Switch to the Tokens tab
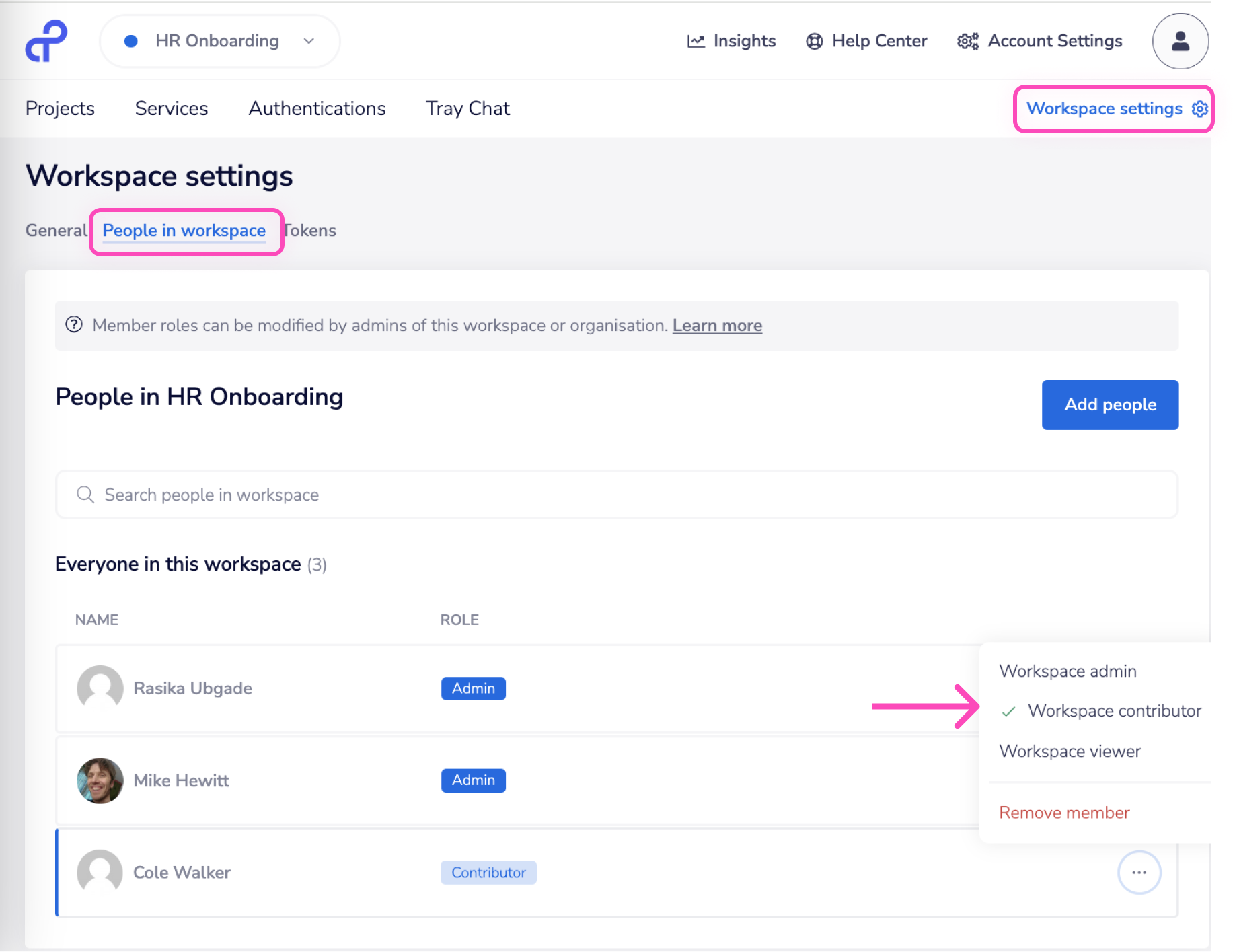The image size is (1235, 952). pyautogui.click(x=310, y=231)
